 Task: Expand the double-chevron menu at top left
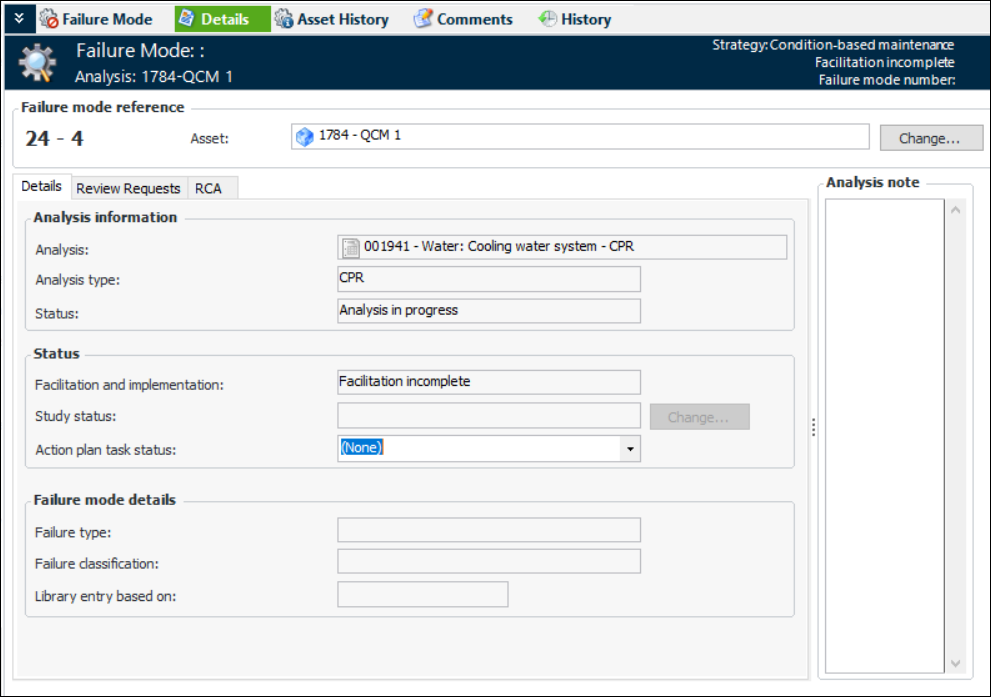(18, 18)
